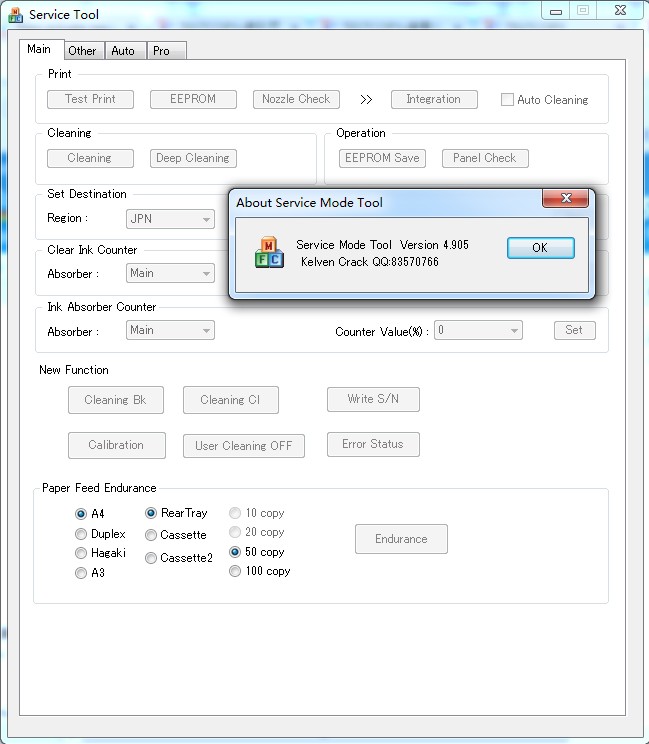Switch to the Other tab
This screenshot has width=649, height=744.
82,51
